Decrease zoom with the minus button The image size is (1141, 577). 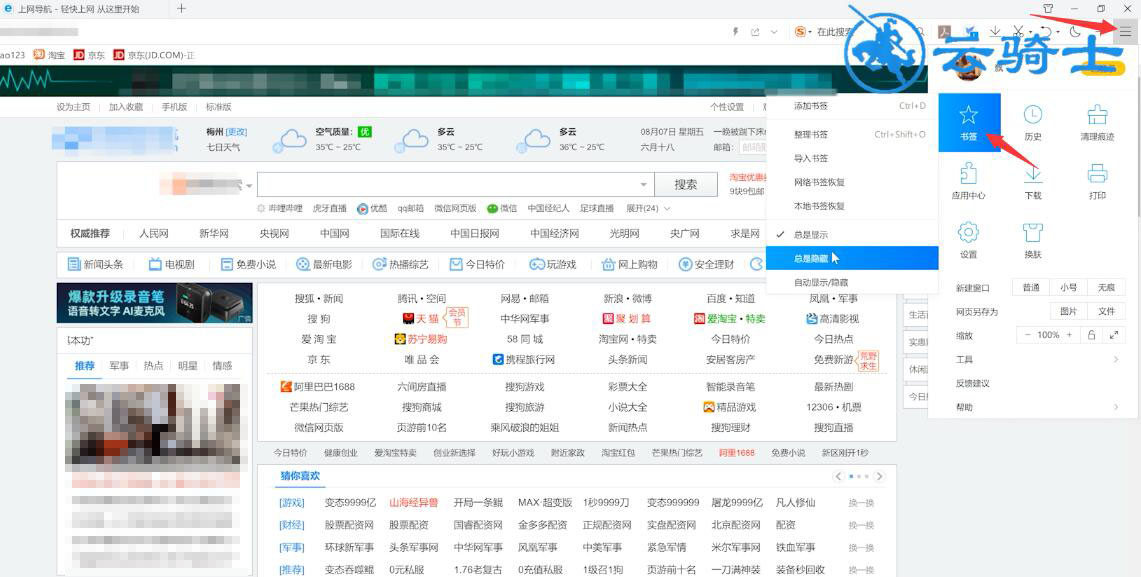click(1027, 335)
